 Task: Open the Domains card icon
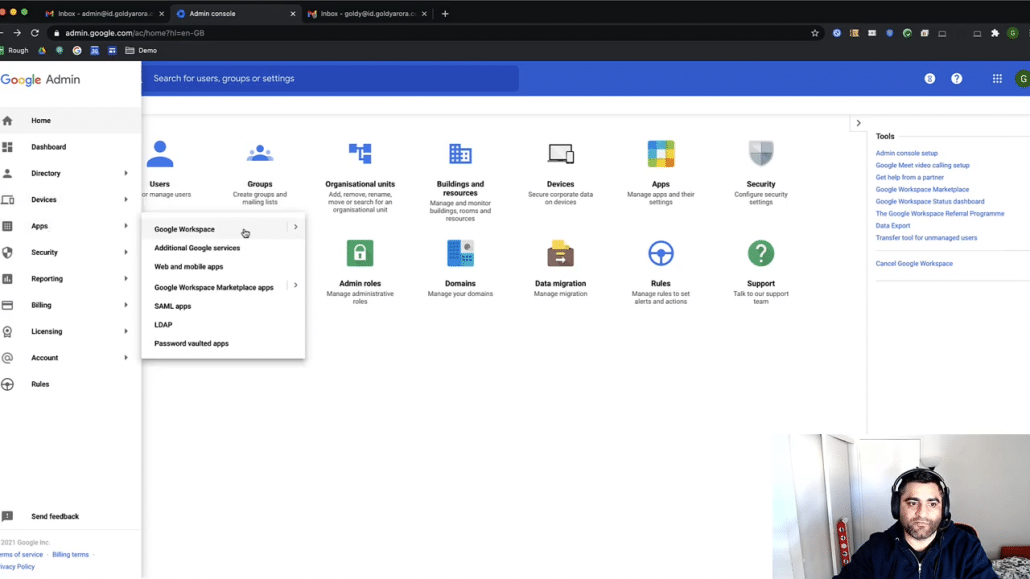coord(460,253)
